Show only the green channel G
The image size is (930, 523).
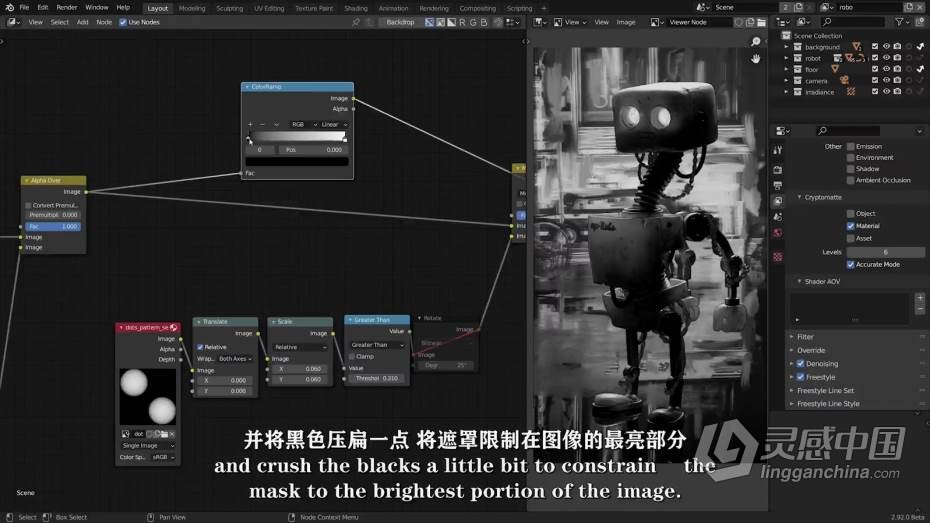[473, 22]
